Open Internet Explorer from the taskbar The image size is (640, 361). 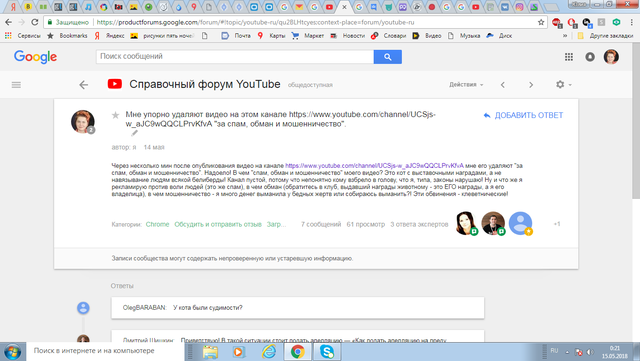pos(269,352)
